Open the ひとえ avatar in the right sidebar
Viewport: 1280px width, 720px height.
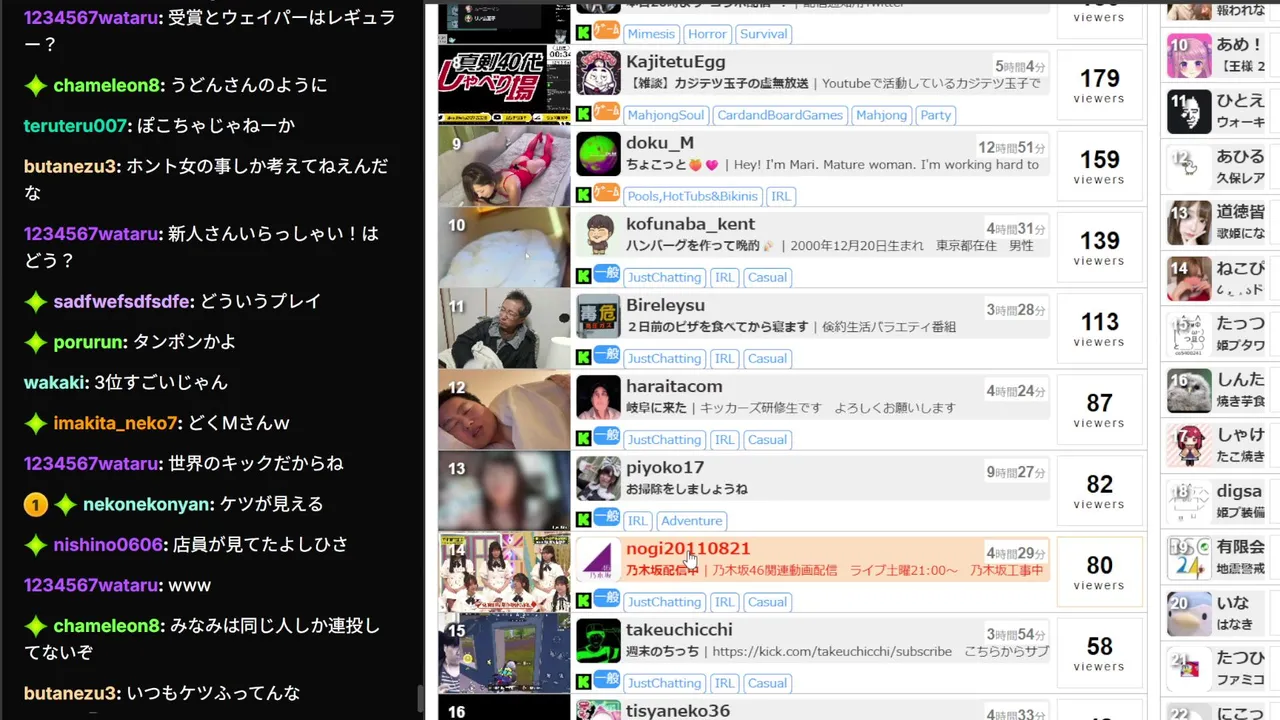point(1189,112)
